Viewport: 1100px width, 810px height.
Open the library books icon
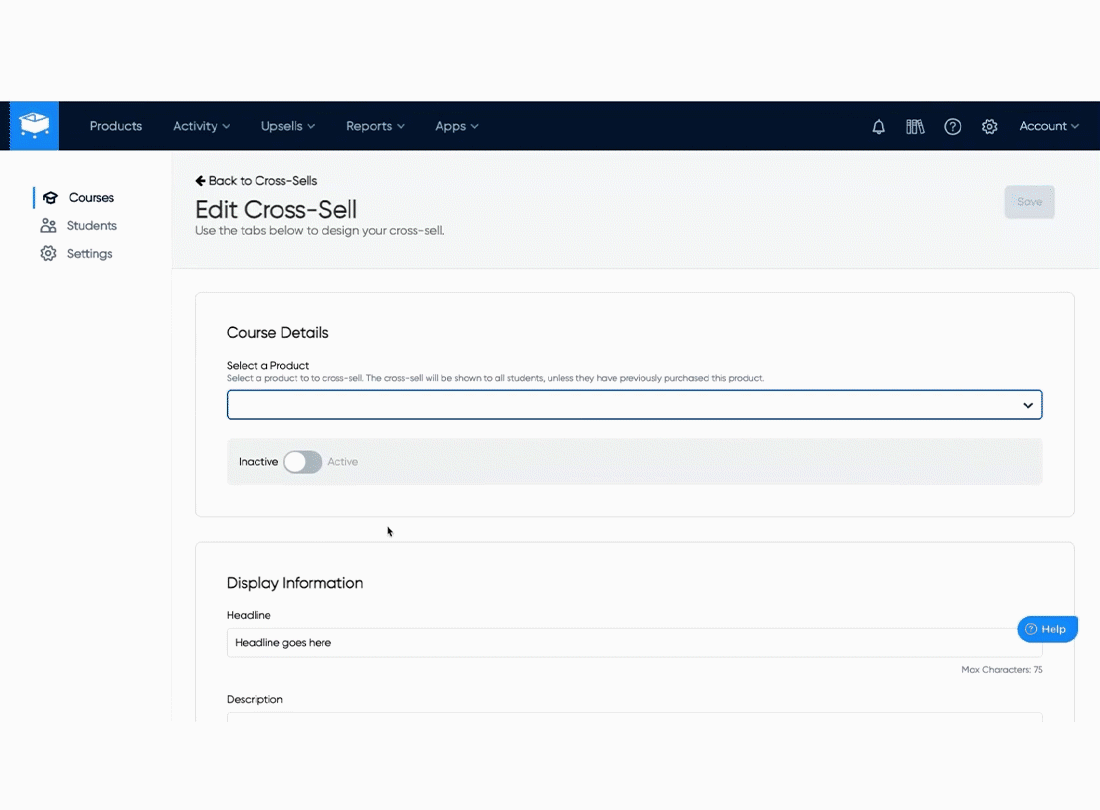915,126
